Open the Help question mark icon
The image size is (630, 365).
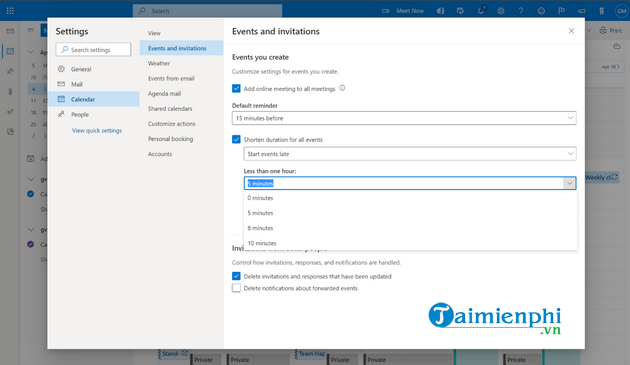point(521,11)
